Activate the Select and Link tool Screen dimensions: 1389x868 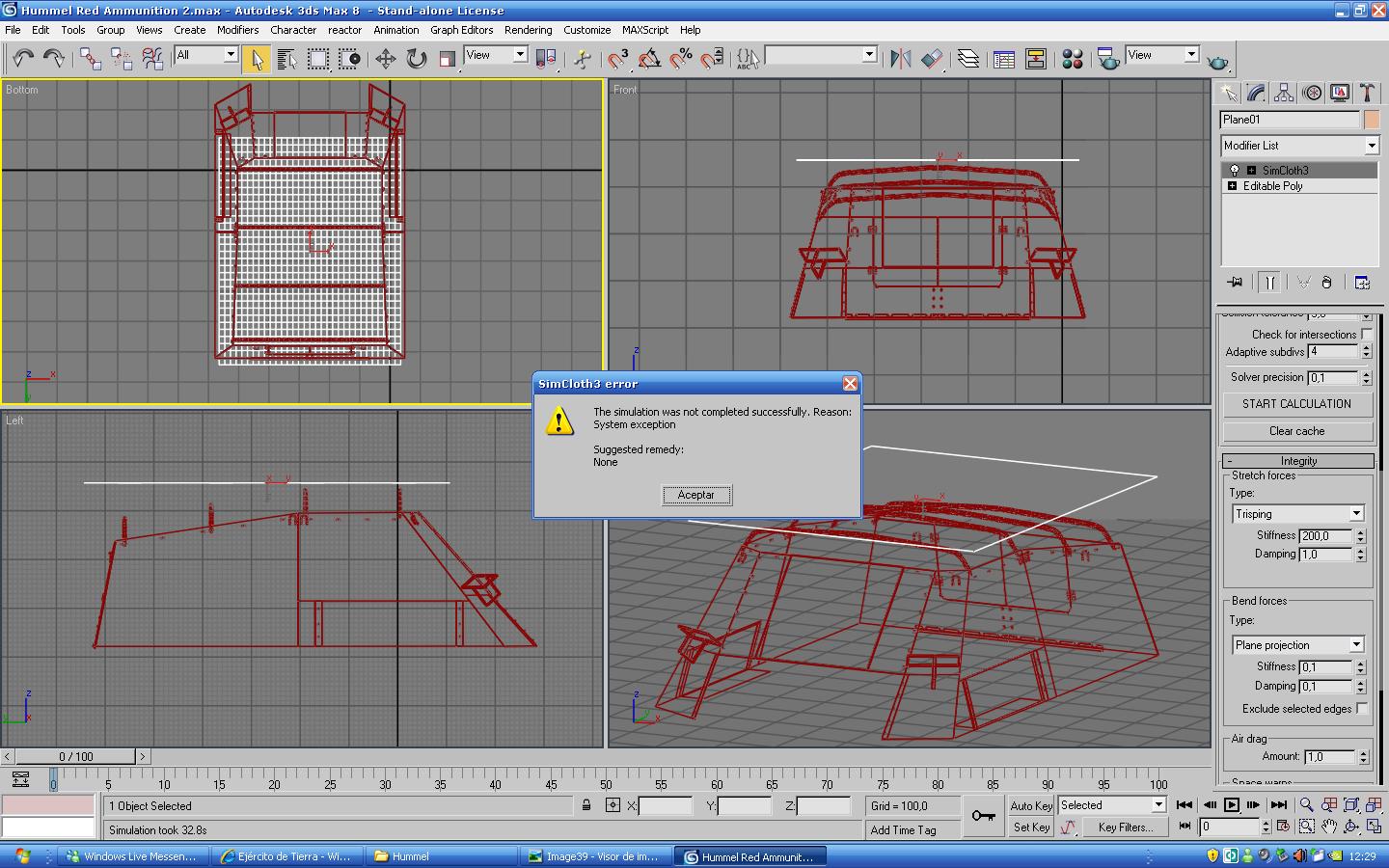click(90, 59)
